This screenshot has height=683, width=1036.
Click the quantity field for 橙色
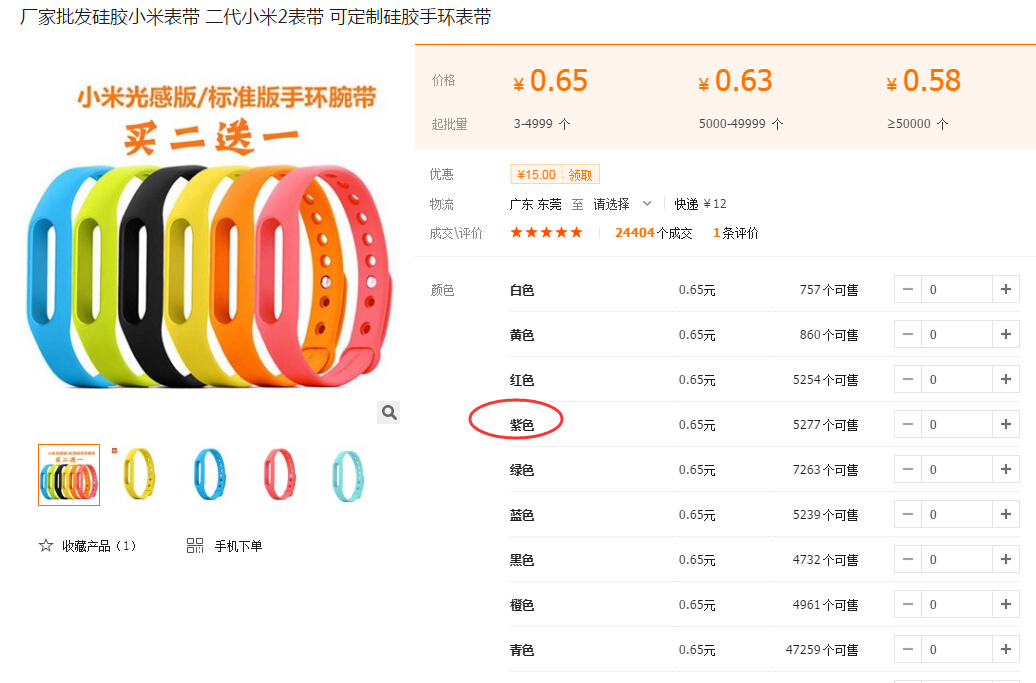[957, 604]
